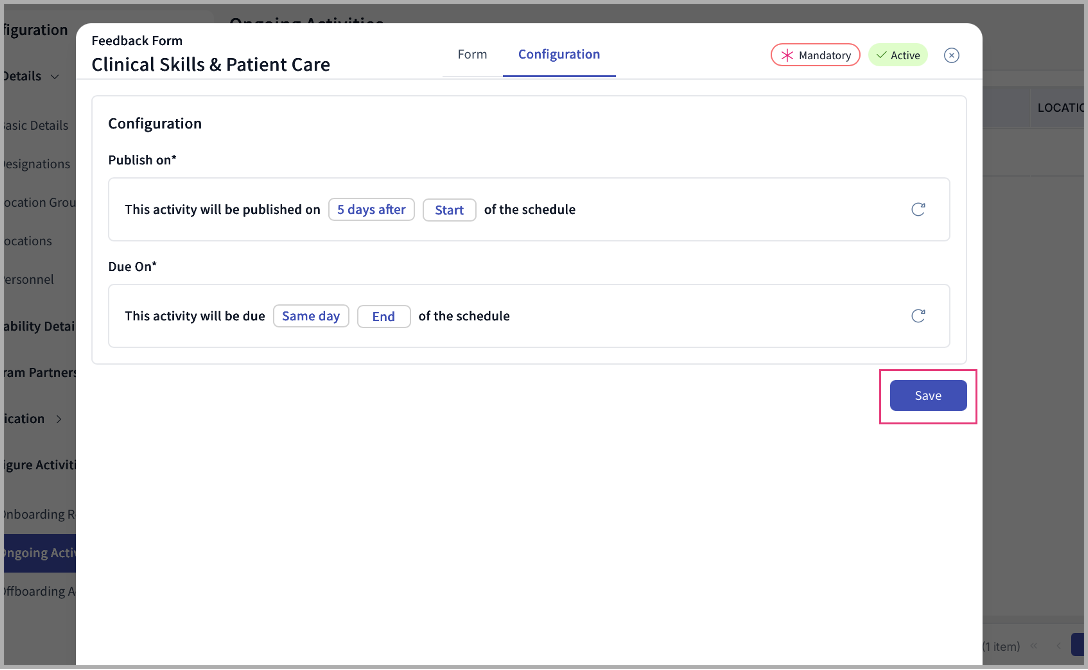Reset the Publish on settings using its refresh icon

pos(918,209)
